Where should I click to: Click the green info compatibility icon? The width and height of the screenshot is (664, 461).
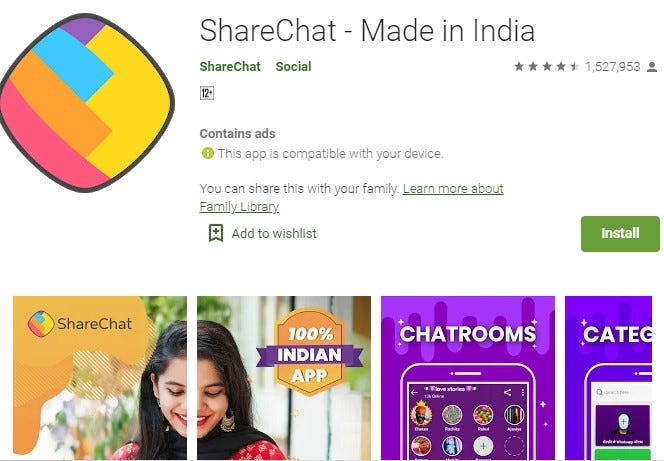pos(208,153)
